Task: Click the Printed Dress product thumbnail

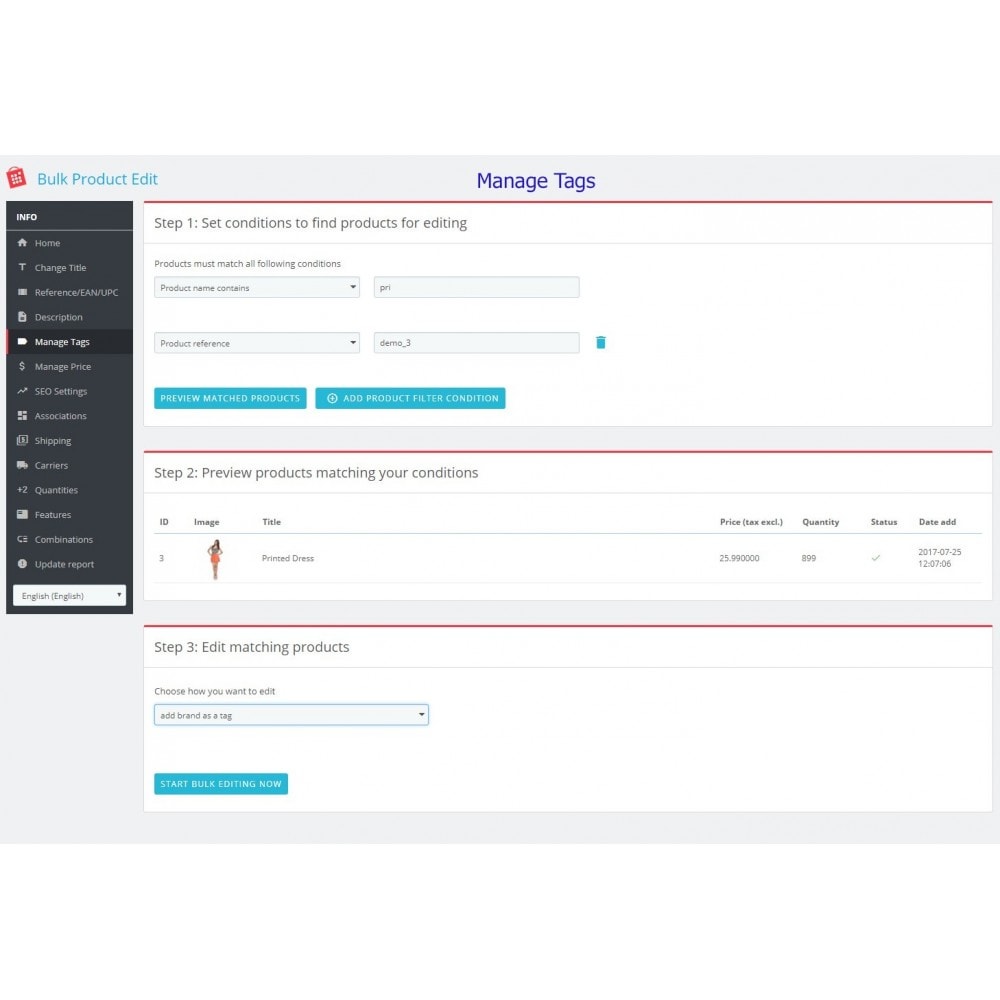Action: click(x=214, y=559)
